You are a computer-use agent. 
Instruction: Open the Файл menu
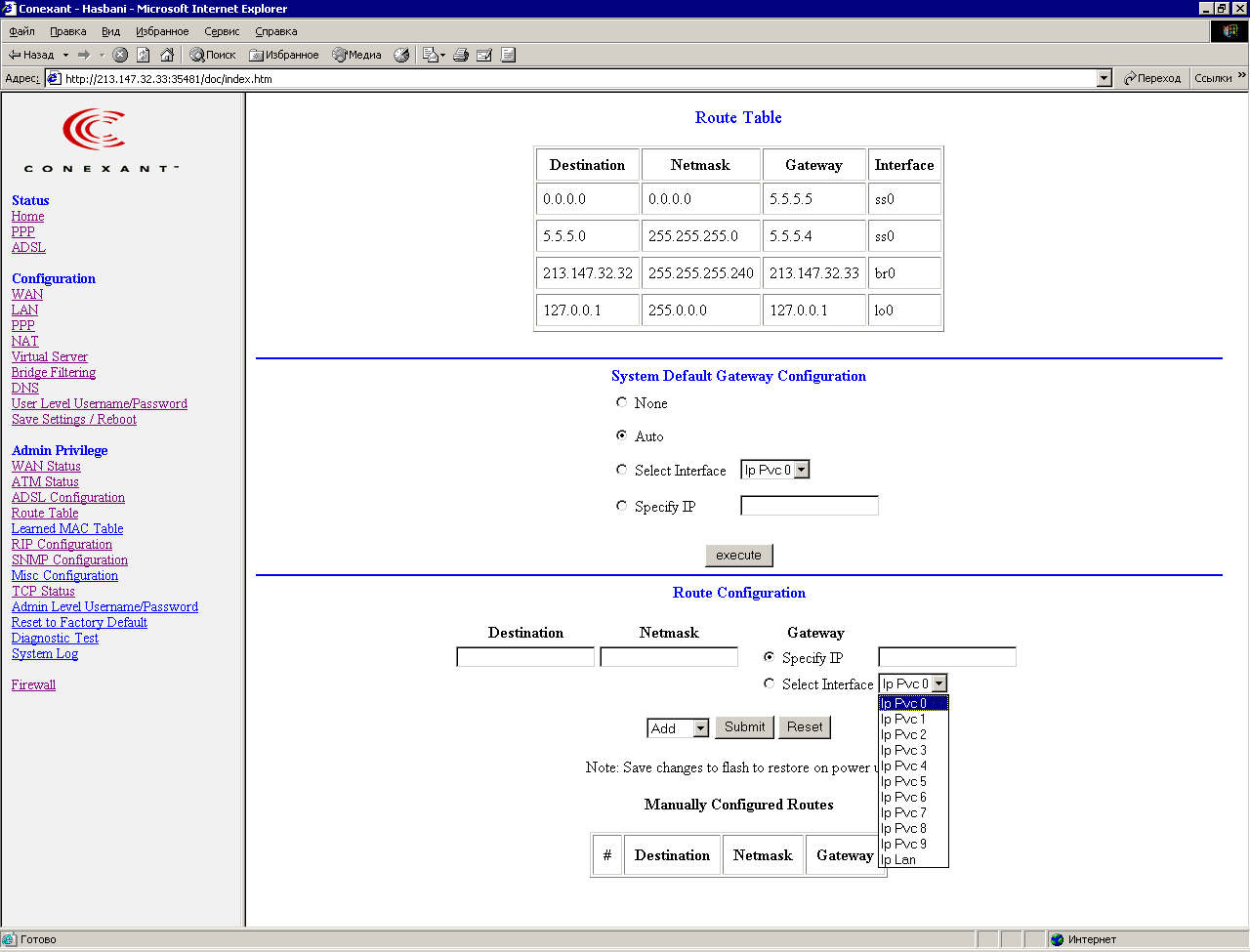[21, 31]
